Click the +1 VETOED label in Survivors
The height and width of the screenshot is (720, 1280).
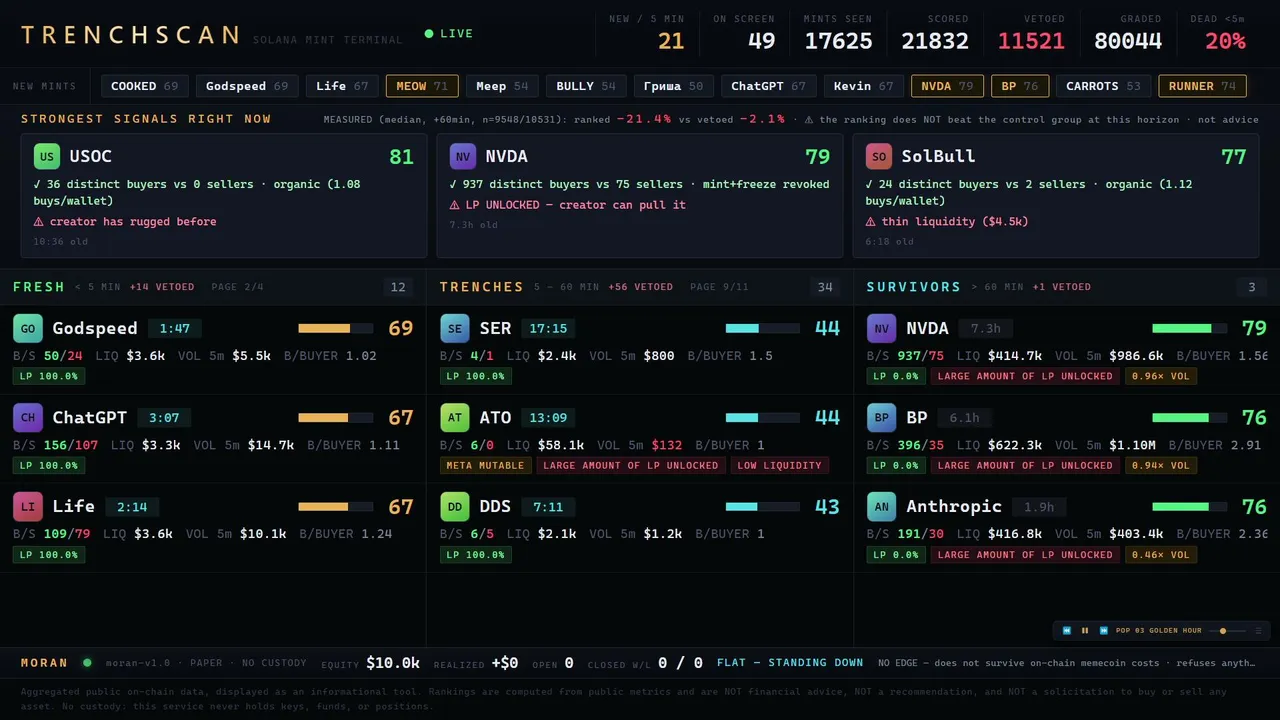click(x=1061, y=287)
